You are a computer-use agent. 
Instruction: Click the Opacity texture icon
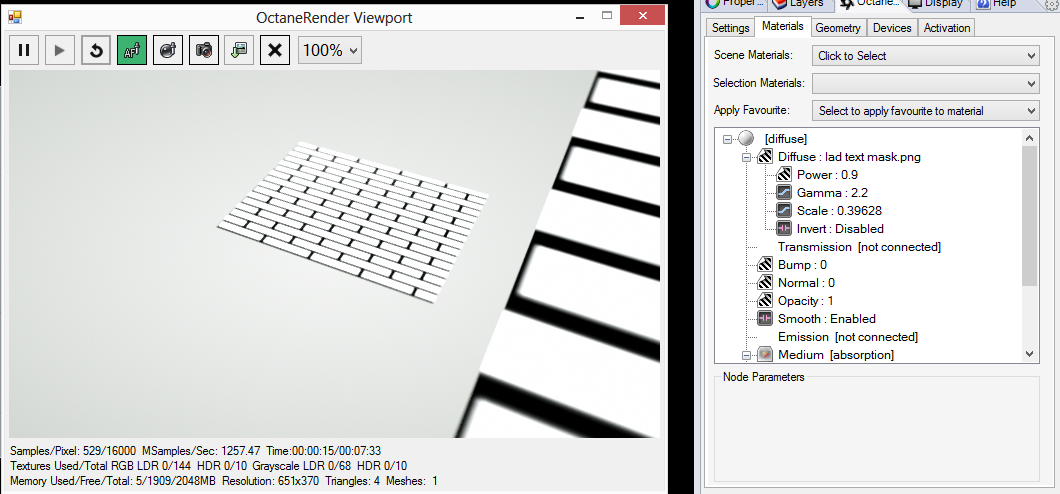click(x=765, y=301)
